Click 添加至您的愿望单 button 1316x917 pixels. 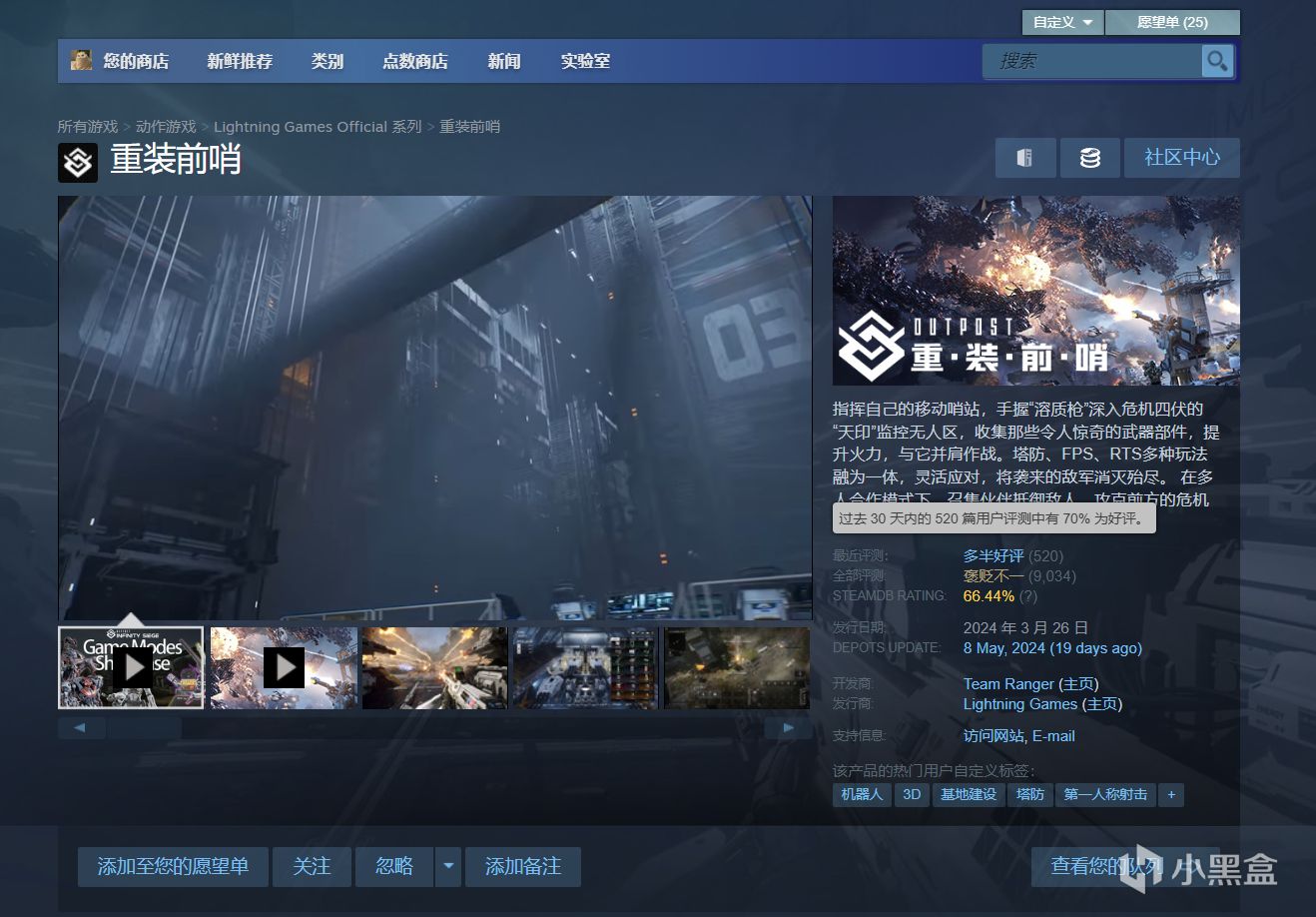[x=173, y=866]
